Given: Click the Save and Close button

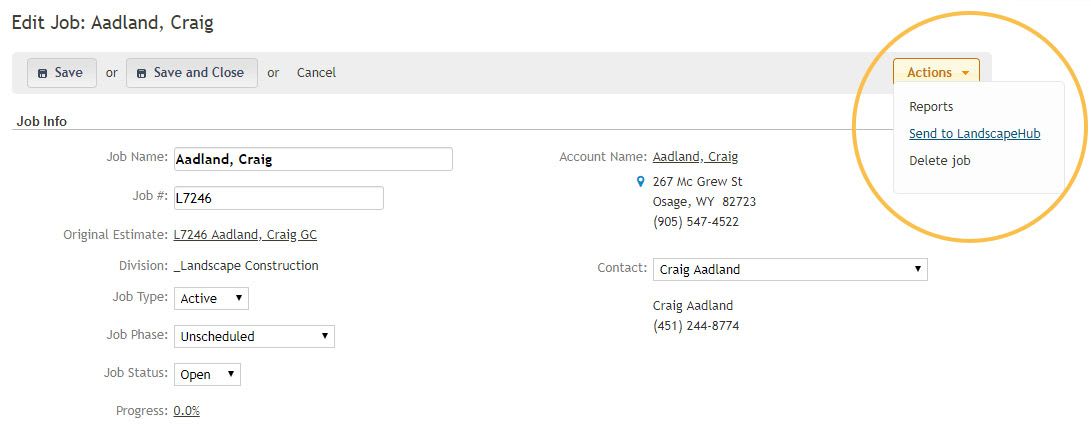Looking at the screenshot, I should 191,72.
